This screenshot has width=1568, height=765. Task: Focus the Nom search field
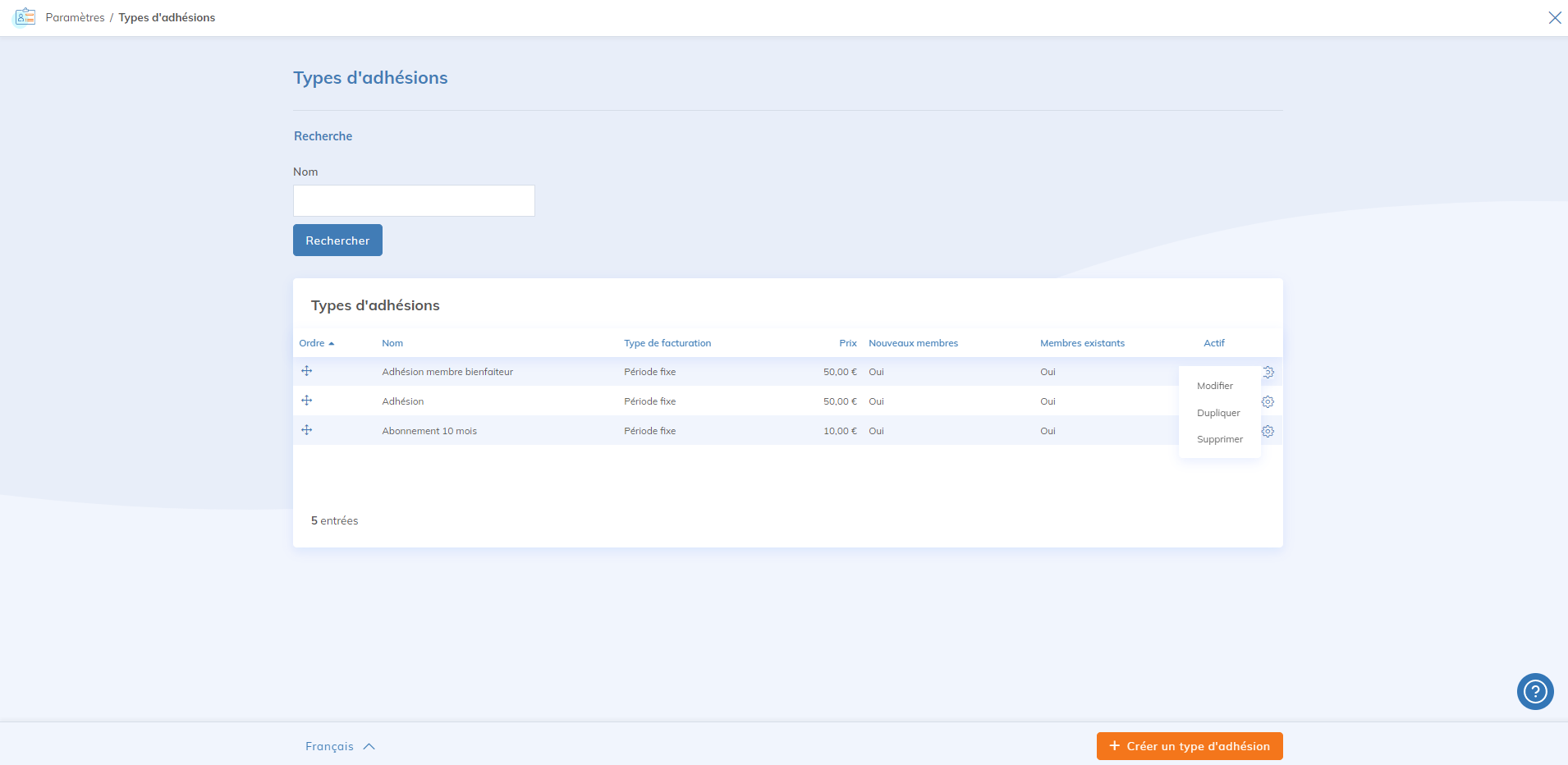414,200
